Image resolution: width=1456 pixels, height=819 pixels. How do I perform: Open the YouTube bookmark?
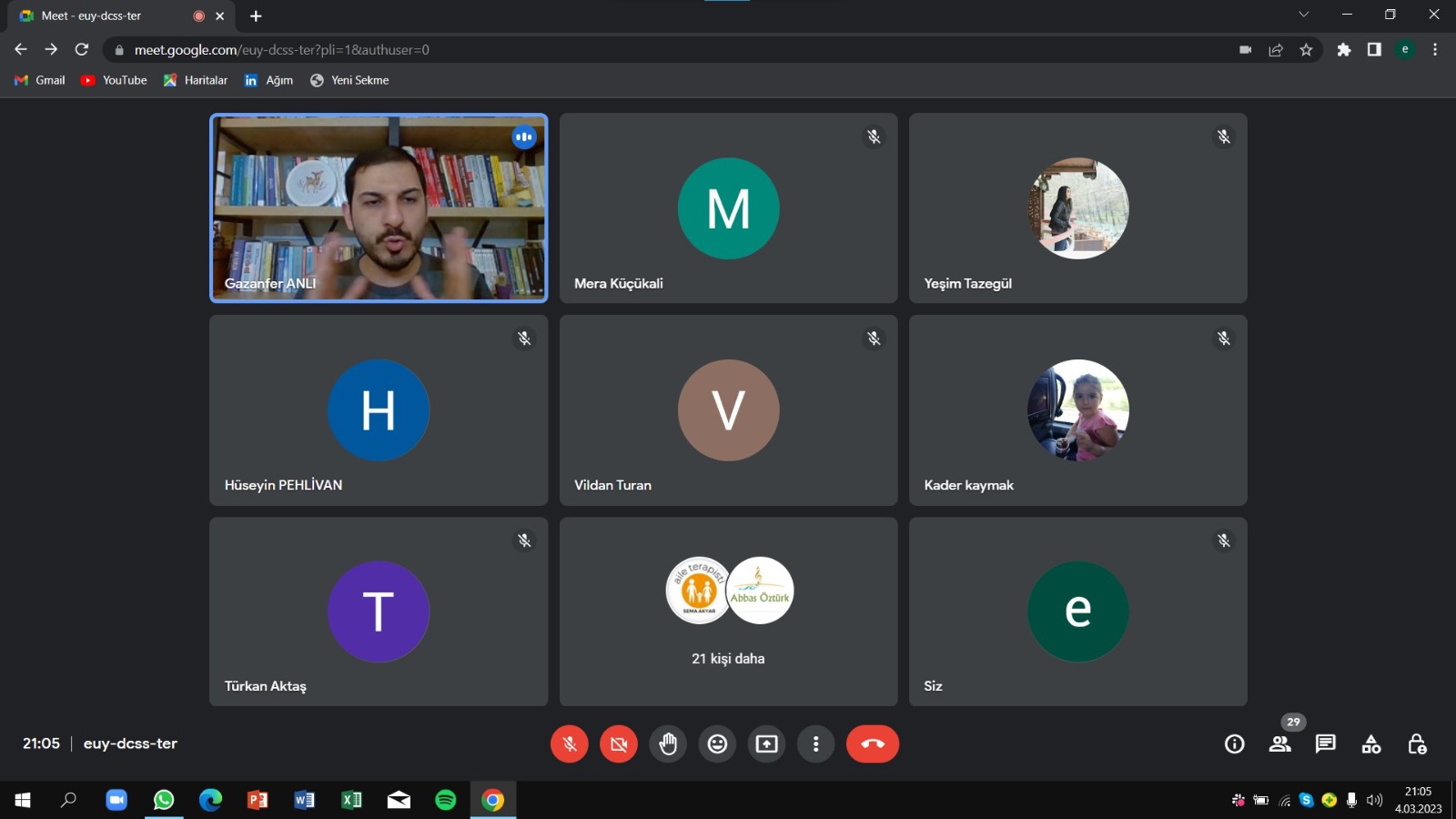tap(115, 80)
